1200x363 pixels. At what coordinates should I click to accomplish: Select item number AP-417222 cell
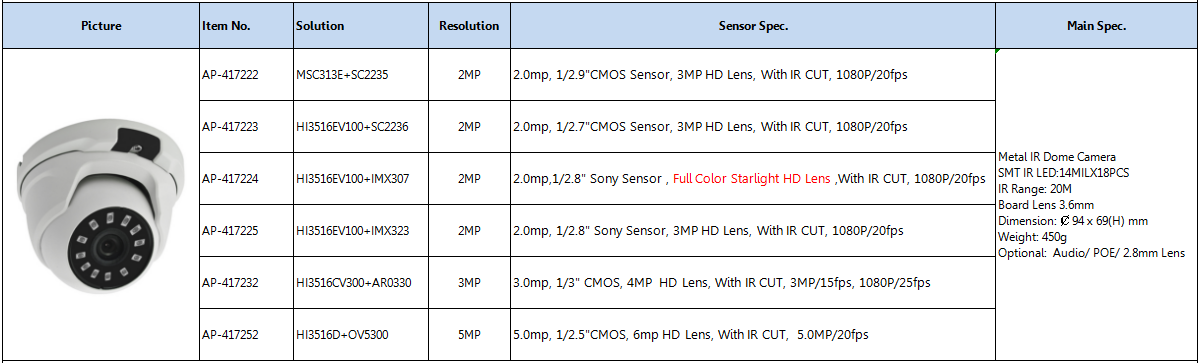(x=246, y=75)
